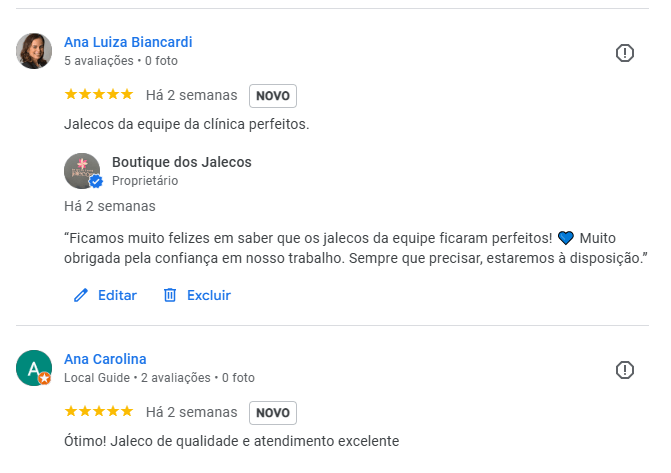The image size is (671, 473).
Task: Click the Local Guide badge on Ana Carolina's avatar
Action: (44, 379)
